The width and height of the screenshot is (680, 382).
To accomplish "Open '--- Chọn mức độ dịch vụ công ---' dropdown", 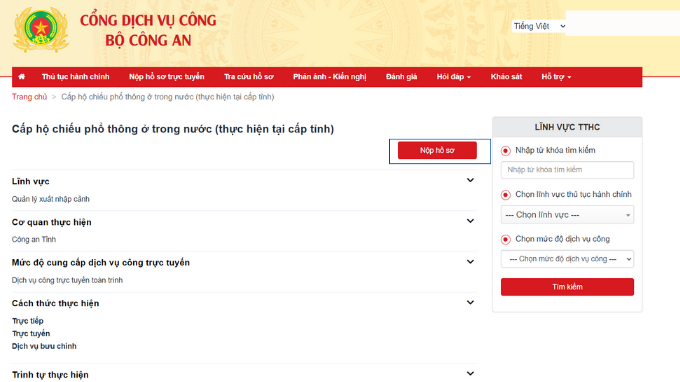I will pyautogui.click(x=567, y=259).
